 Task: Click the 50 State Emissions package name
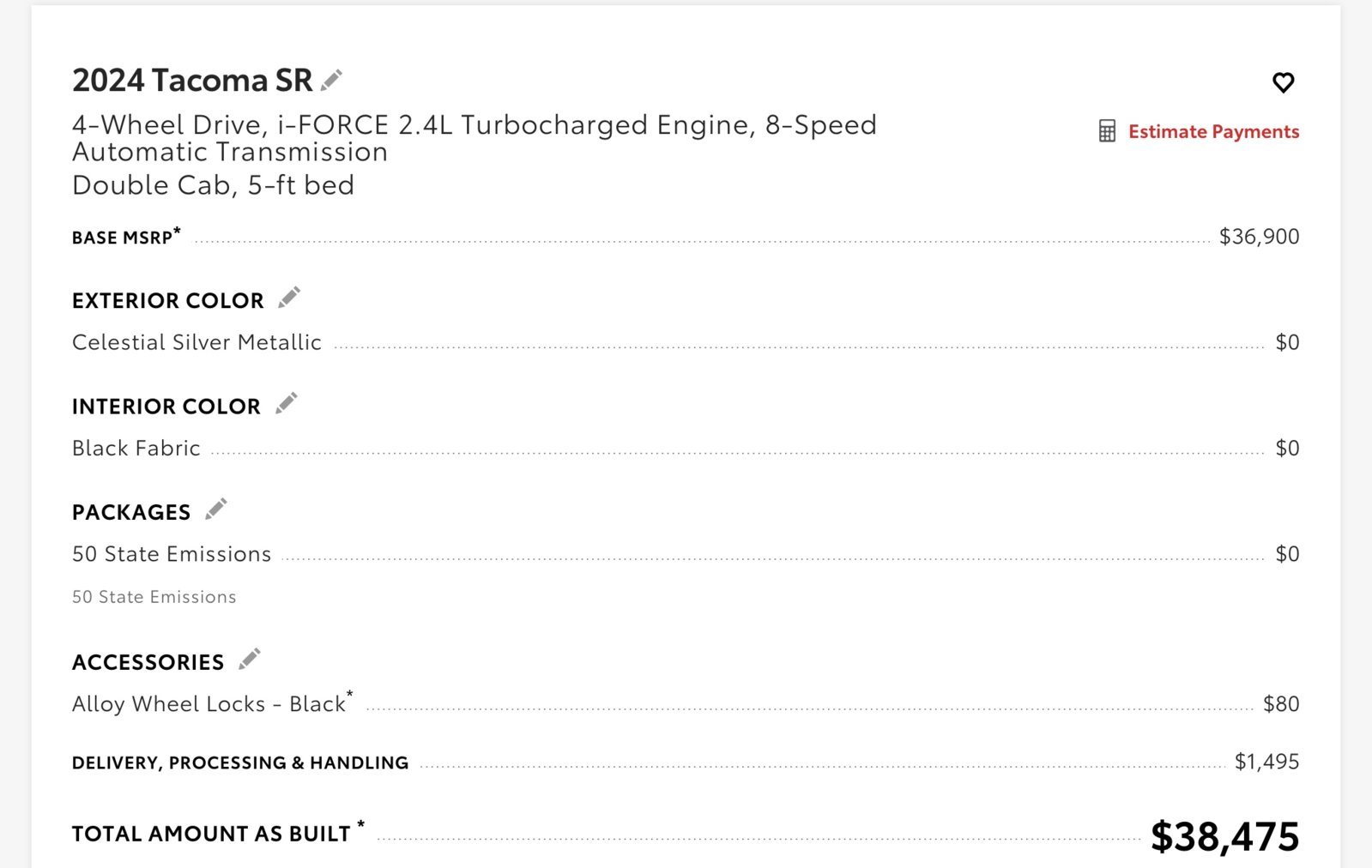pyautogui.click(x=172, y=554)
